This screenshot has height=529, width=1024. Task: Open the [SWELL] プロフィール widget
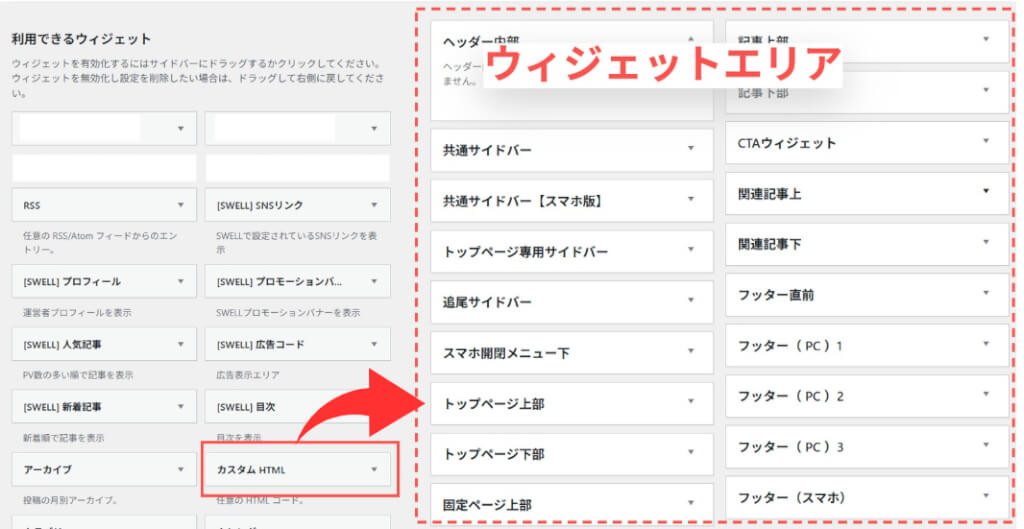coord(100,282)
